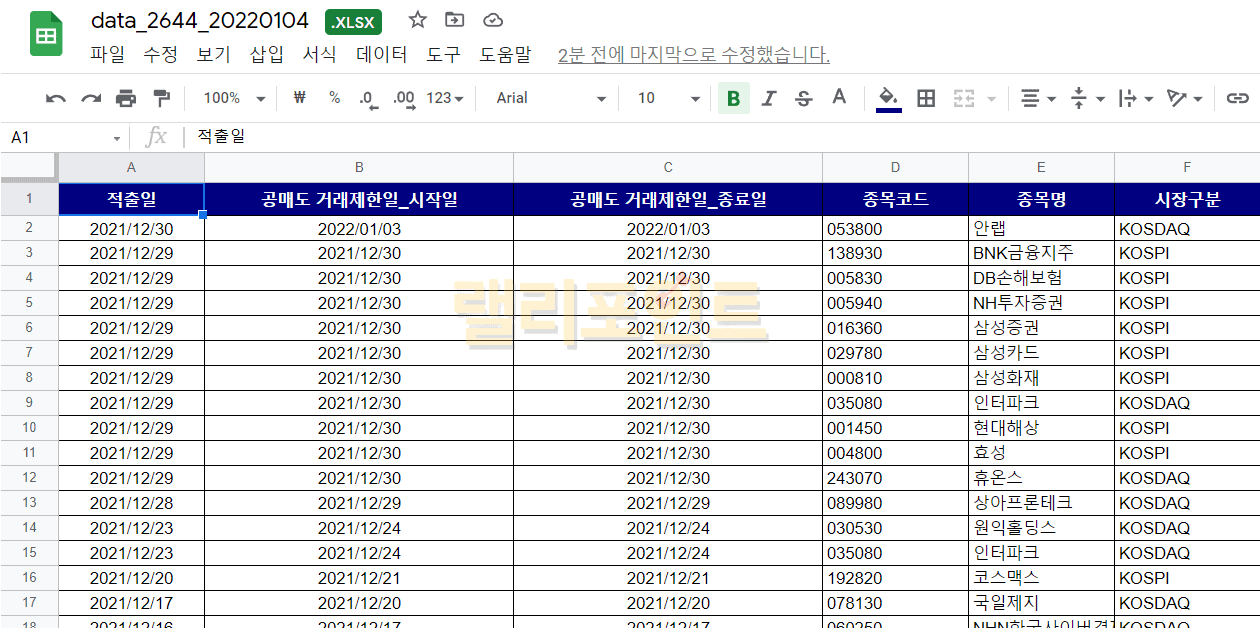Toggle Italic formatting button
Viewport: 1260px width, 628px height.
pyautogui.click(x=768, y=98)
